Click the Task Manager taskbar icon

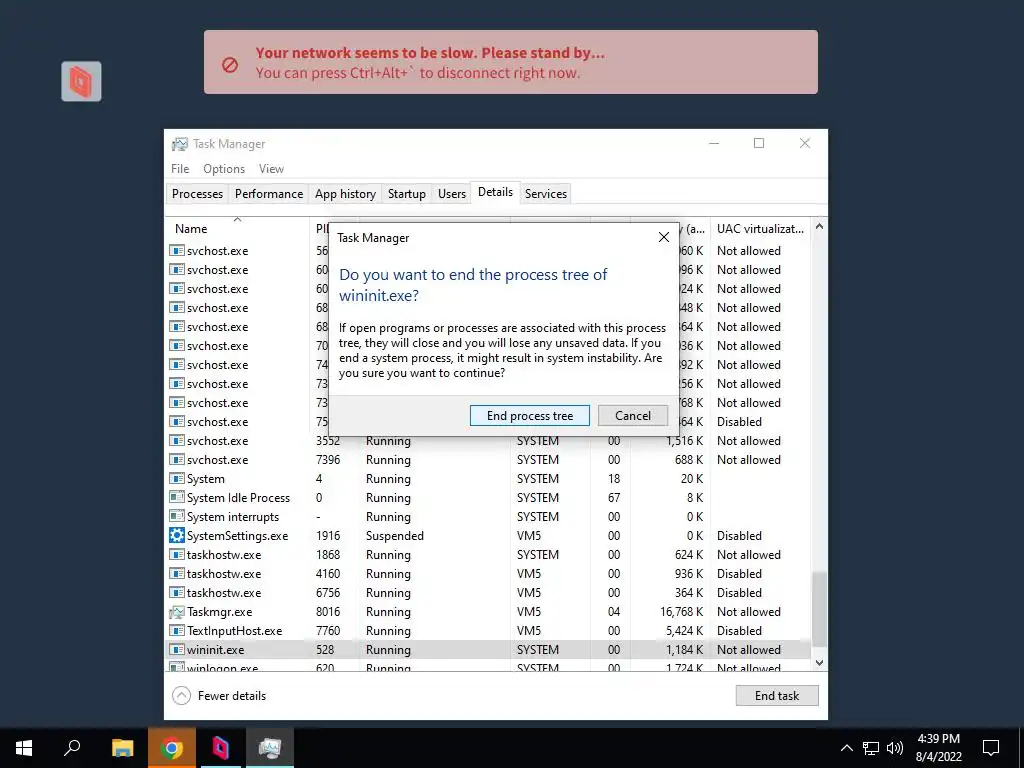point(270,748)
